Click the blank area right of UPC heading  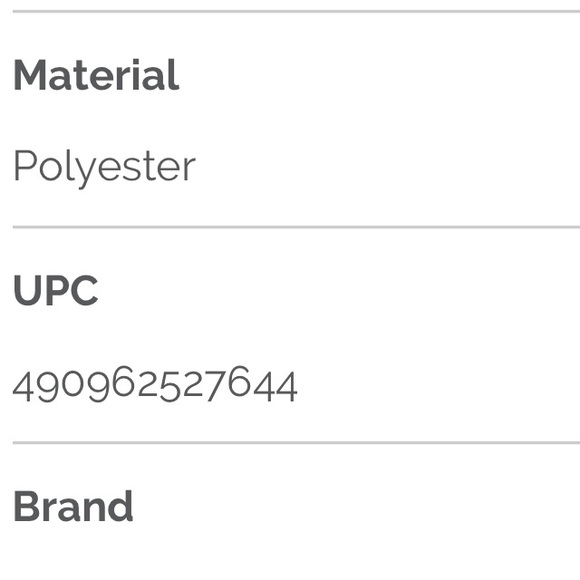[x=339, y=290]
